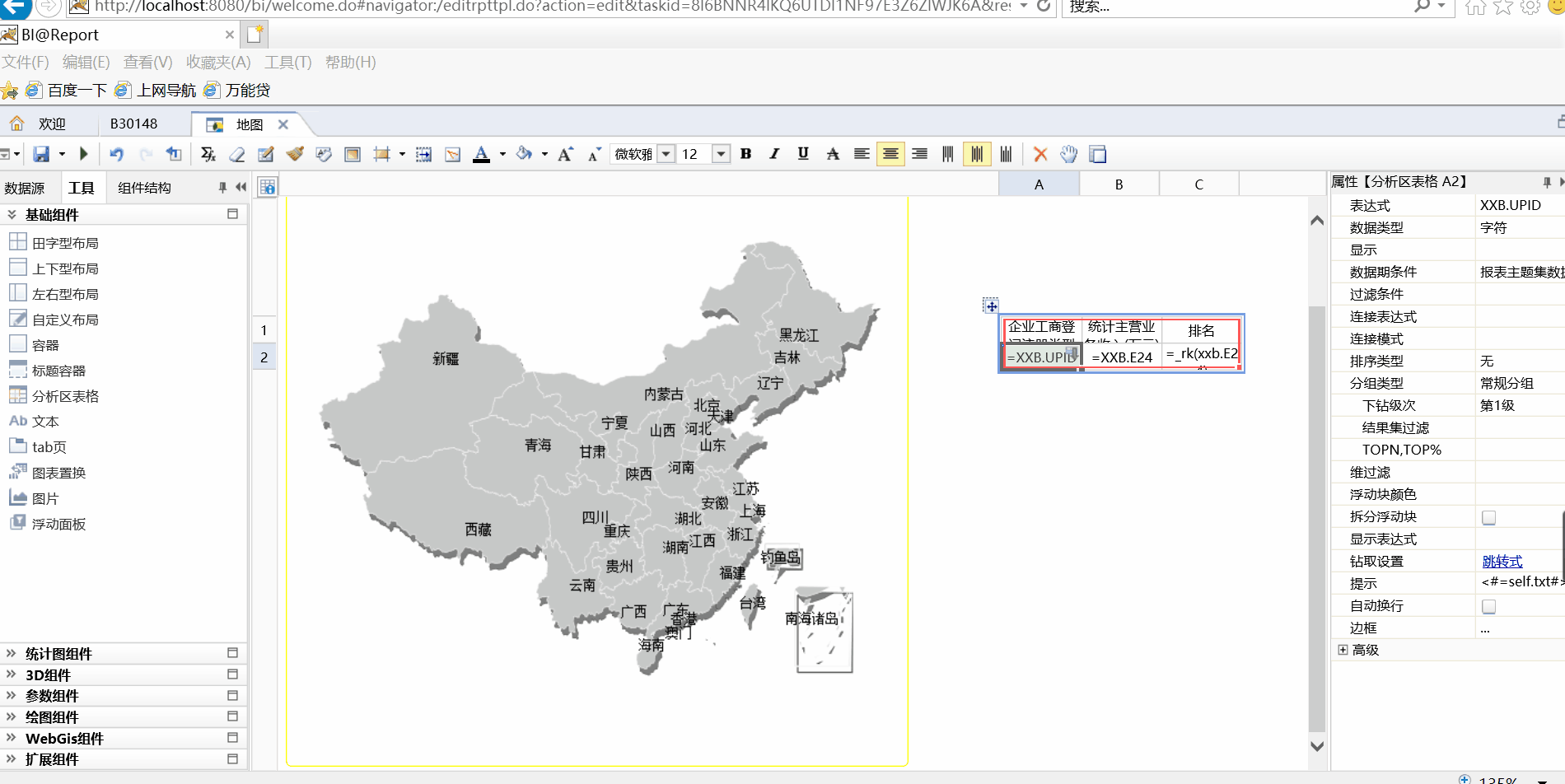Image resolution: width=1565 pixels, height=784 pixels.
Task: Toggle center alignment in the toolbar
Action: click(890, 154)
